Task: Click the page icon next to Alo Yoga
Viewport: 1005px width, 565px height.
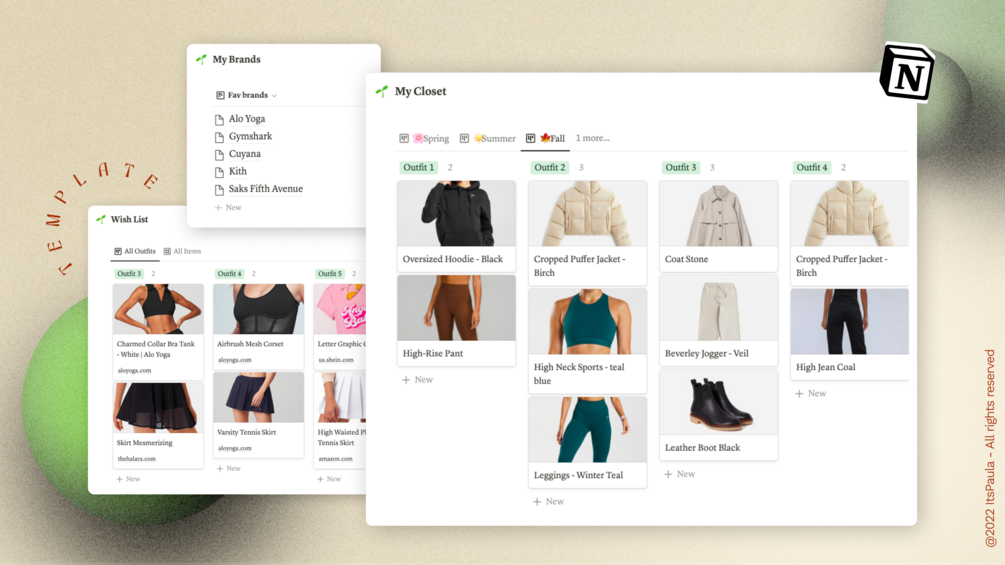Action: [x=219, y=119]
